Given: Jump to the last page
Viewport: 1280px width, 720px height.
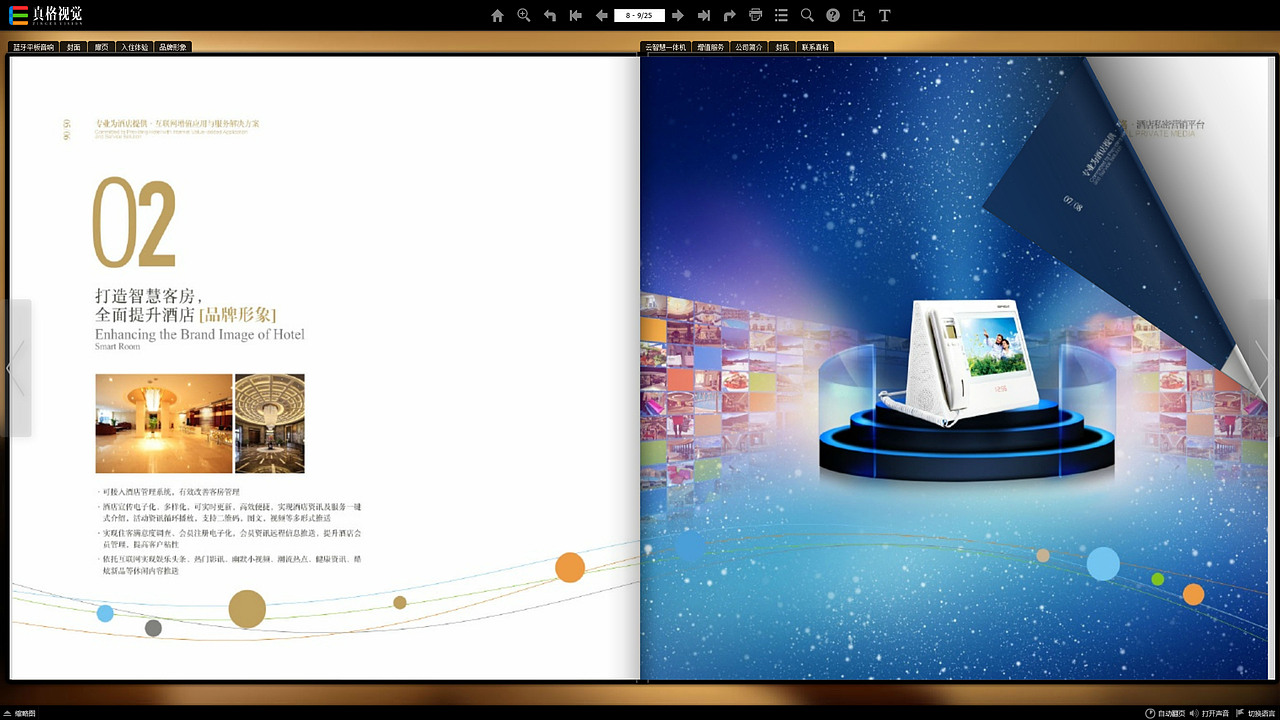Looking at the screenshot, I should pos(704,15).
